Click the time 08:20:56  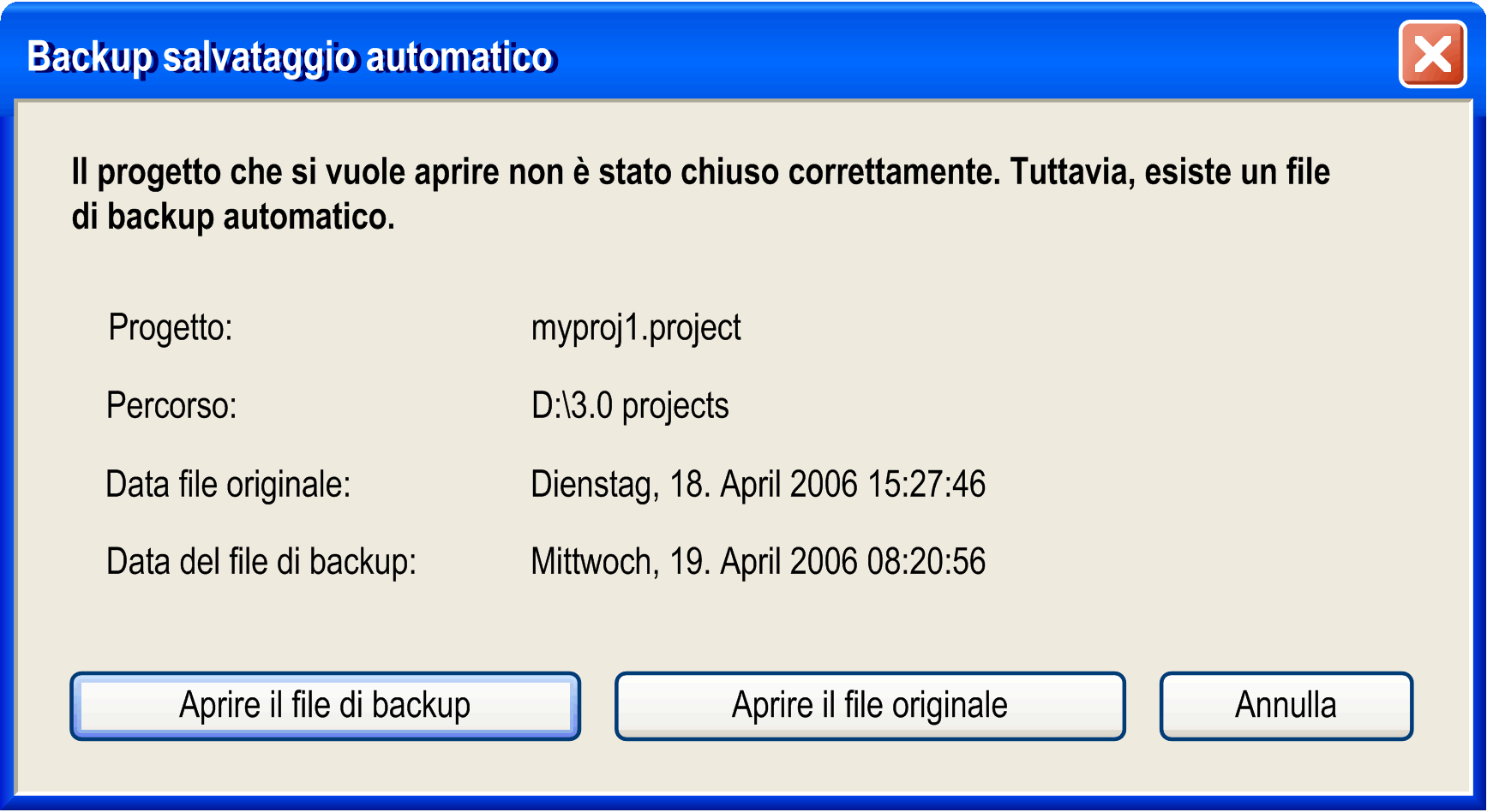[926, 562]
